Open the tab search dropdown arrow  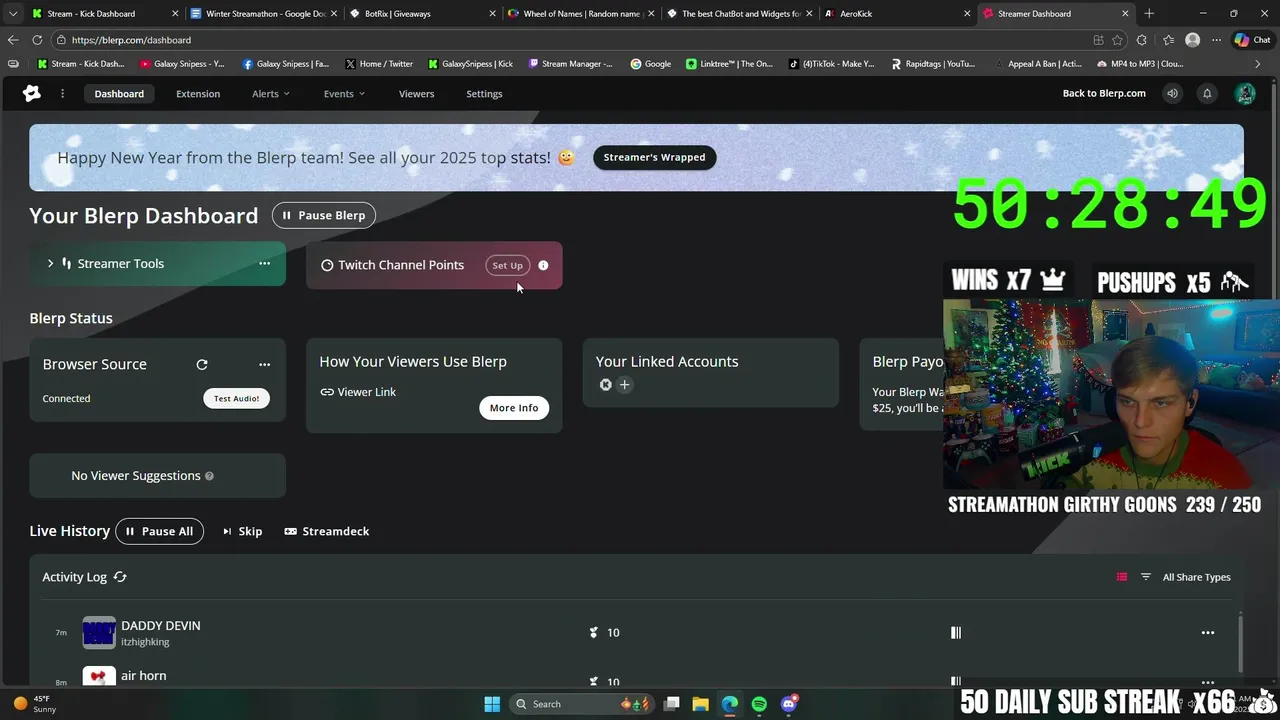click(x=12, y=13)
